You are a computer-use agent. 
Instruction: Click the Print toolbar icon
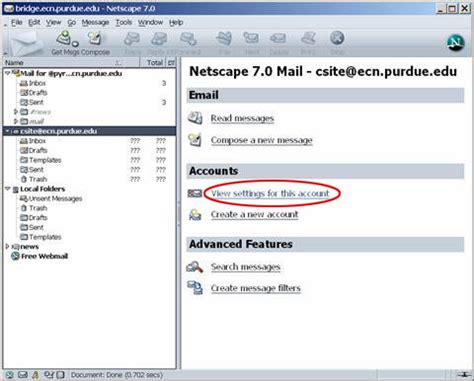[x=308, y=38]
